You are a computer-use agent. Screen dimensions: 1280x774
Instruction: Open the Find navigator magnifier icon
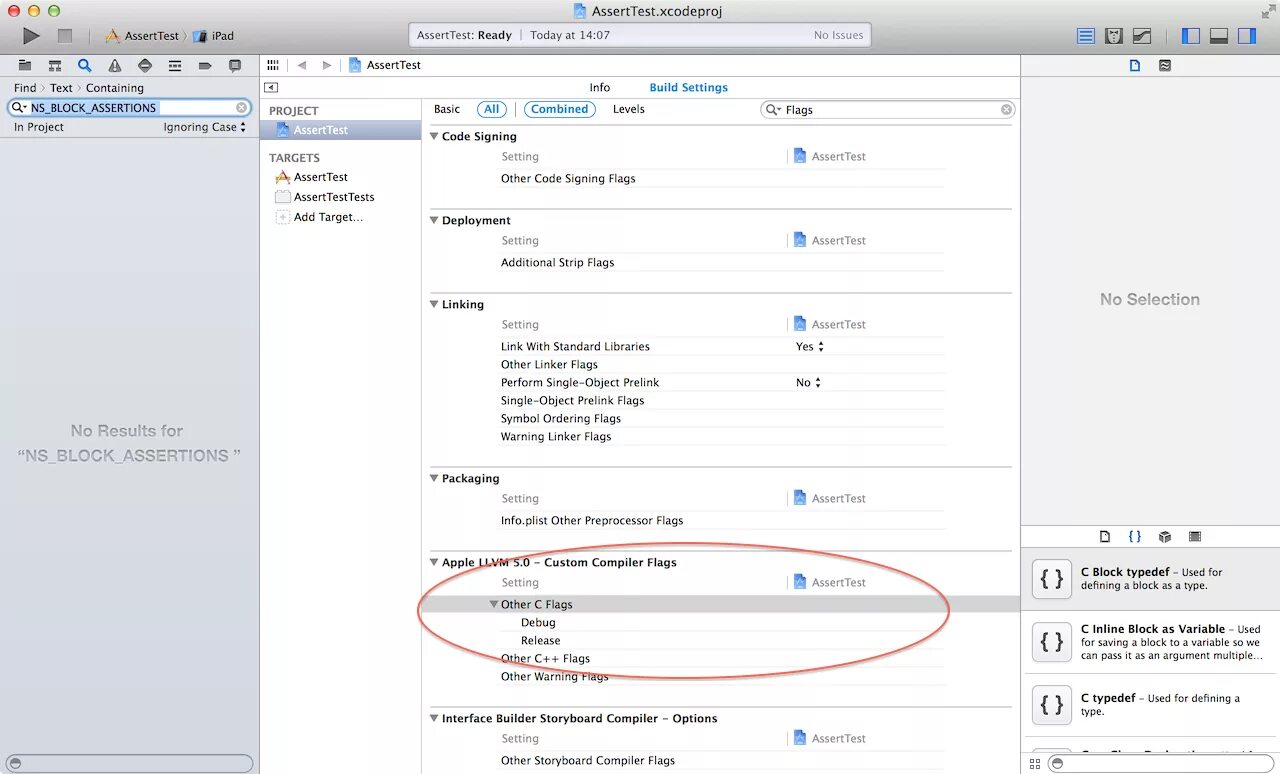pos(85,66)
